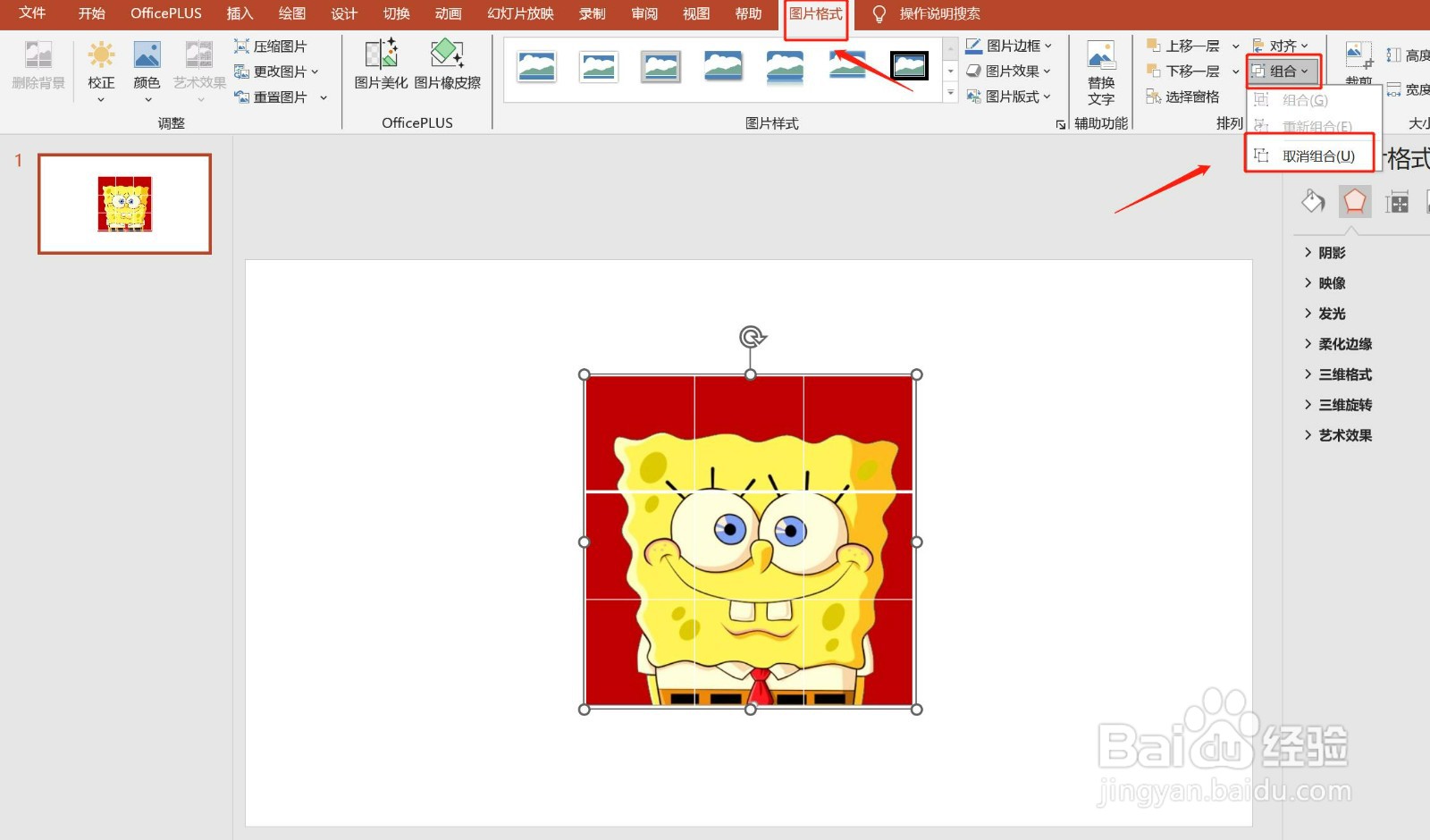The image size is (1430, 840).
Task: Switch to the Help (帮助) tab
Action: (x=748, y=13)
